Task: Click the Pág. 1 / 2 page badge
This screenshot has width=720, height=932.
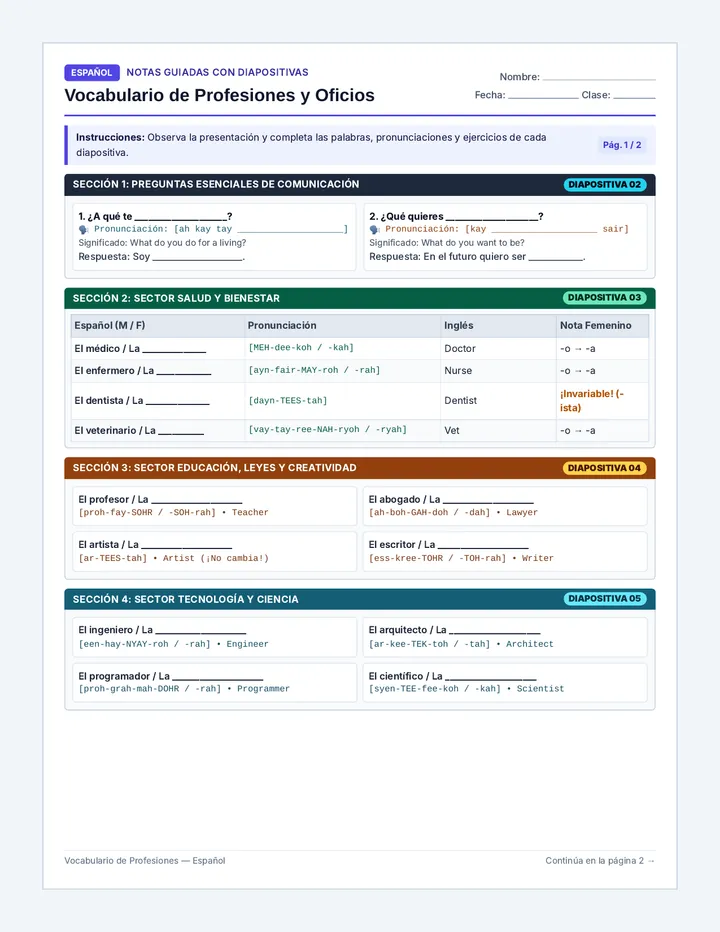Action: (x=622, y=145)
